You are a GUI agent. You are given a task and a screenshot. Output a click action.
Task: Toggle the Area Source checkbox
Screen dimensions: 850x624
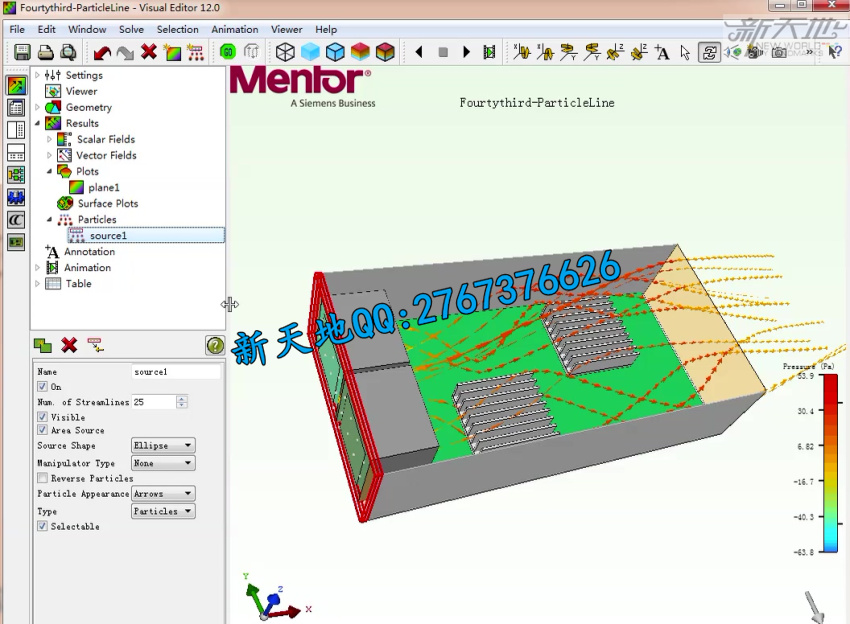click(x=42, y=430)
